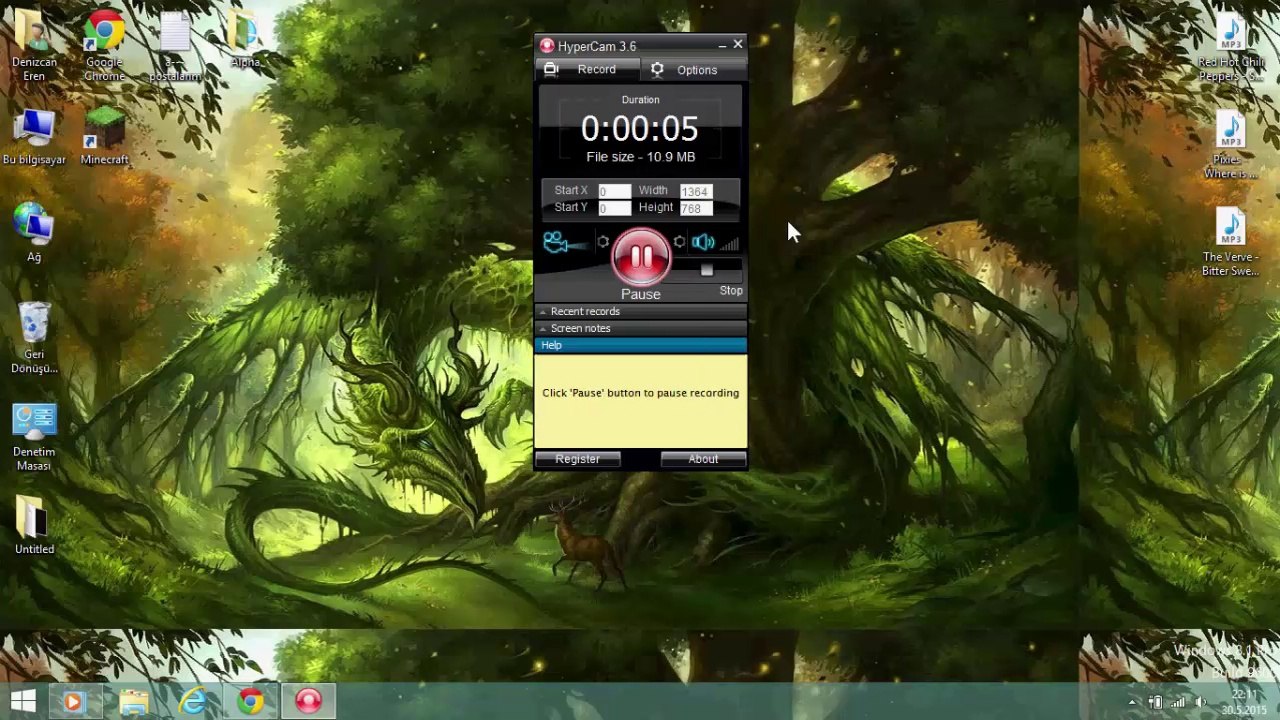1280x720 pixels.
Task: Click the network signal tray icon
Action: pos(1178,702)
